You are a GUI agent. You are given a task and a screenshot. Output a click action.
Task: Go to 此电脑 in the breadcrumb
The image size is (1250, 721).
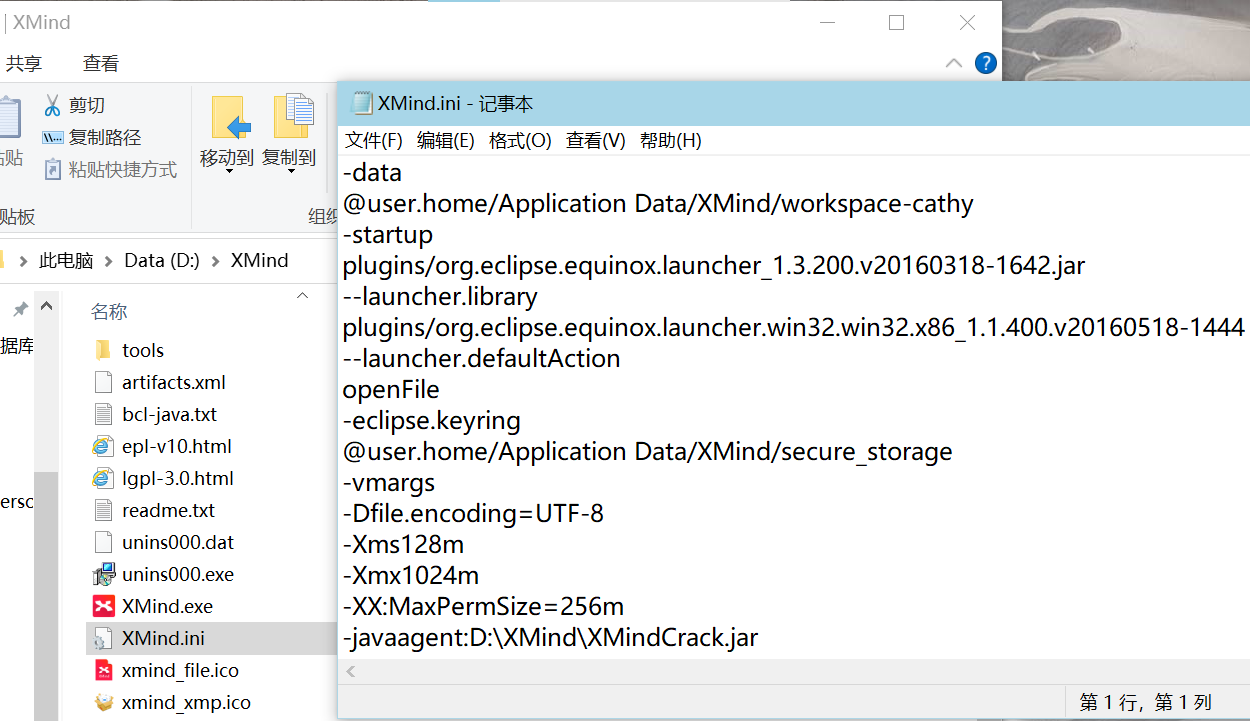[66, 261]
